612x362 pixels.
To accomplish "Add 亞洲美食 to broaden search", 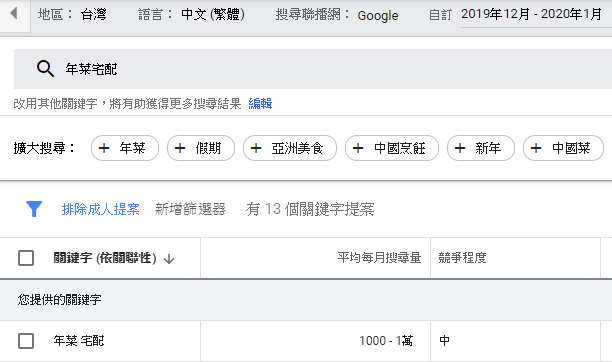I will (x=290, y=148).
